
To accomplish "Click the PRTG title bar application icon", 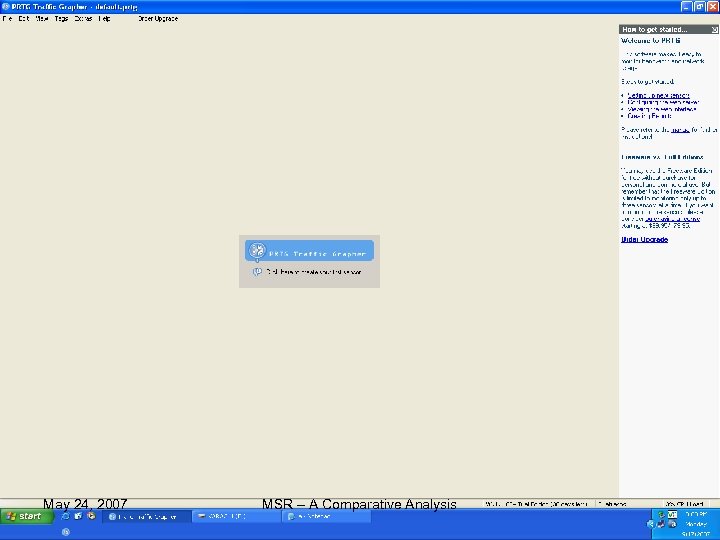I will point(6,6).
